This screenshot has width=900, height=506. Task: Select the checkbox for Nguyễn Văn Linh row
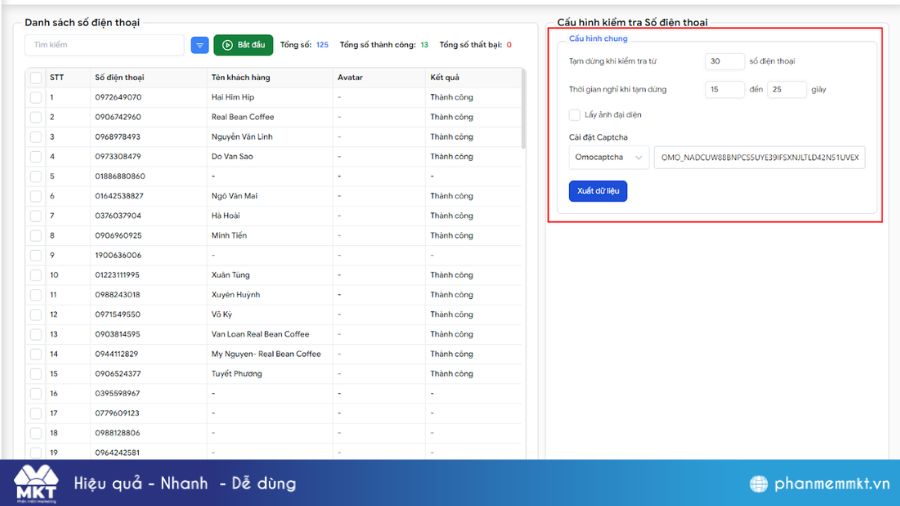[36, 137]
